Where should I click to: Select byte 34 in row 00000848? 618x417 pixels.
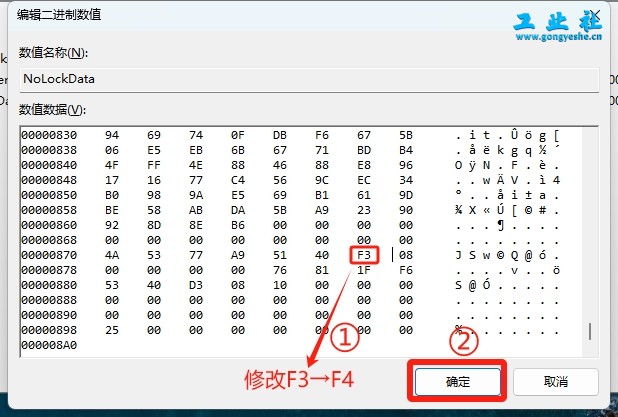pos(406,180)
